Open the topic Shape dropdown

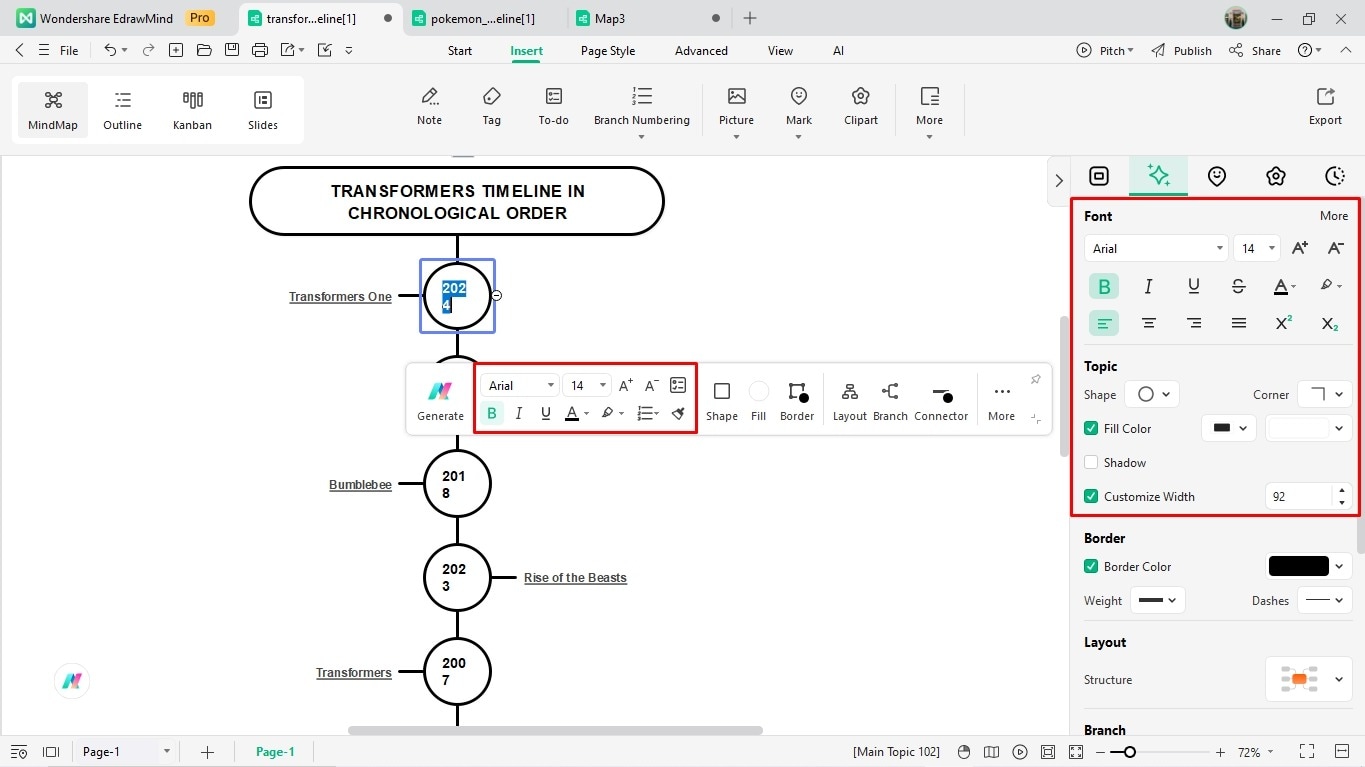pyautogui.click(x=1152, y=394)
